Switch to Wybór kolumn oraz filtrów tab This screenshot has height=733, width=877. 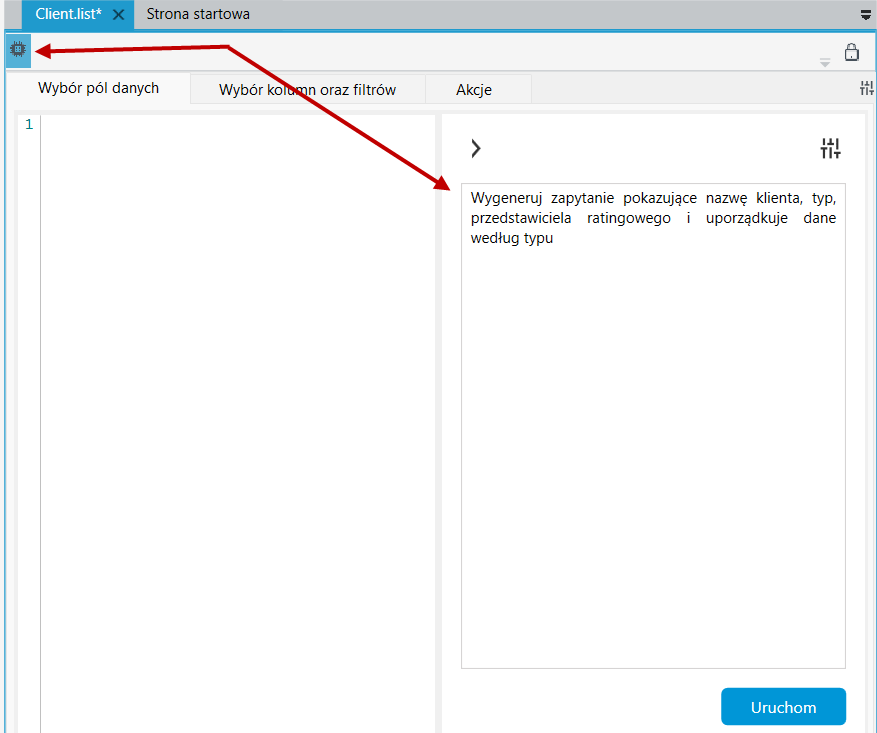pyautogui.click(x=308, y=89)
